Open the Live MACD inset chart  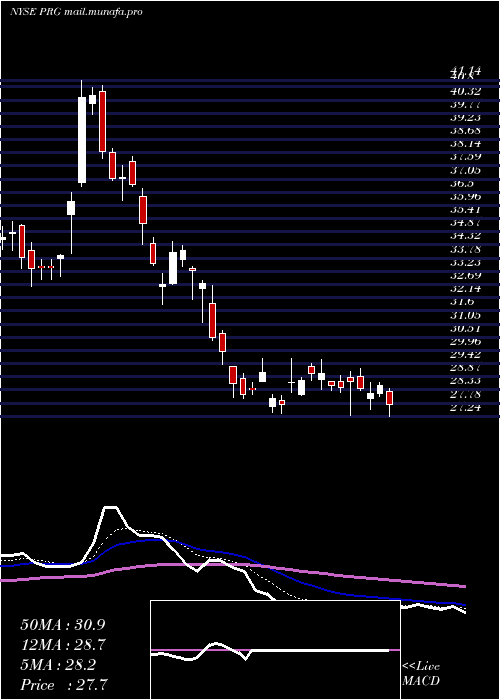(x=275, y=650)
